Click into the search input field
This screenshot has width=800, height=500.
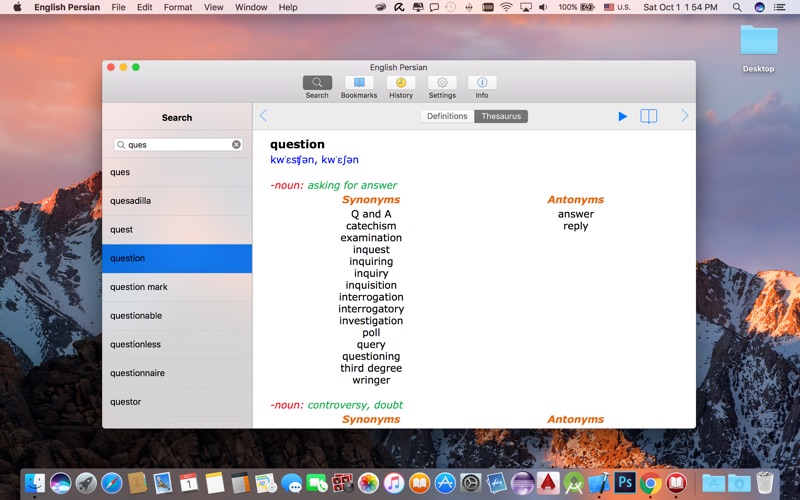(x=178, y=144)
